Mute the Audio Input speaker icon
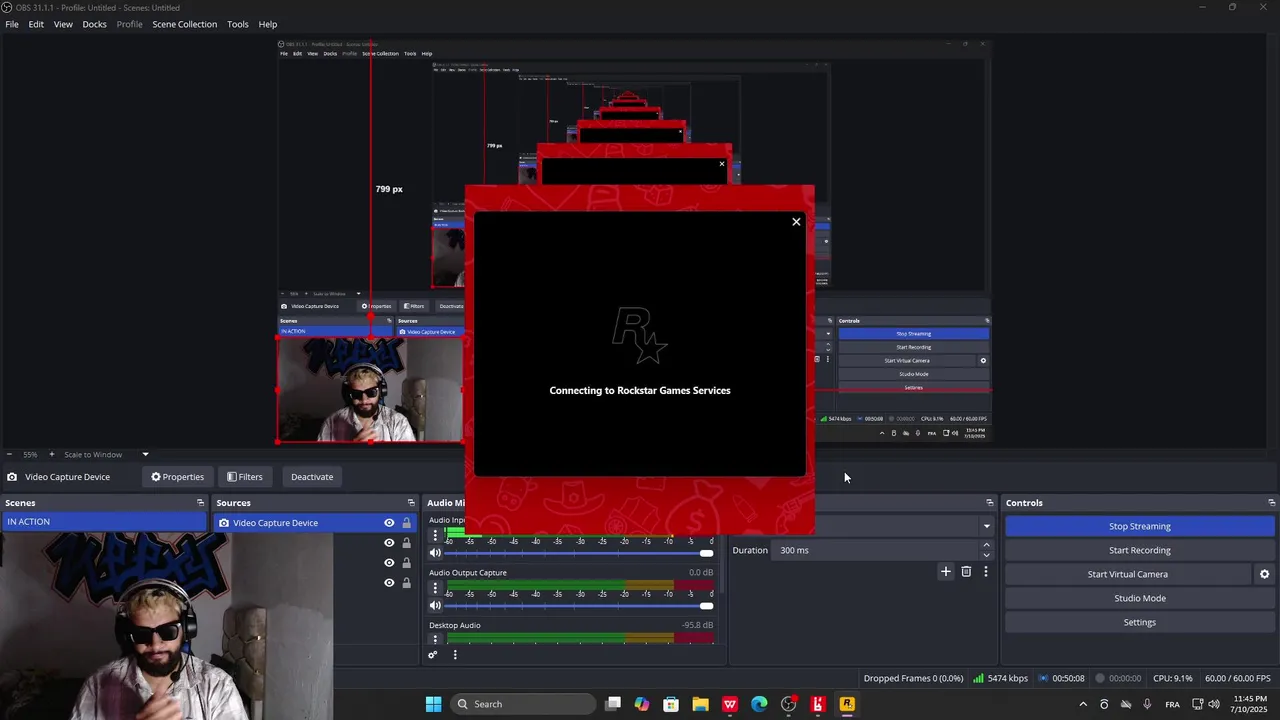Viewport: 1280px width, 720px height. (x=435, y=553)
